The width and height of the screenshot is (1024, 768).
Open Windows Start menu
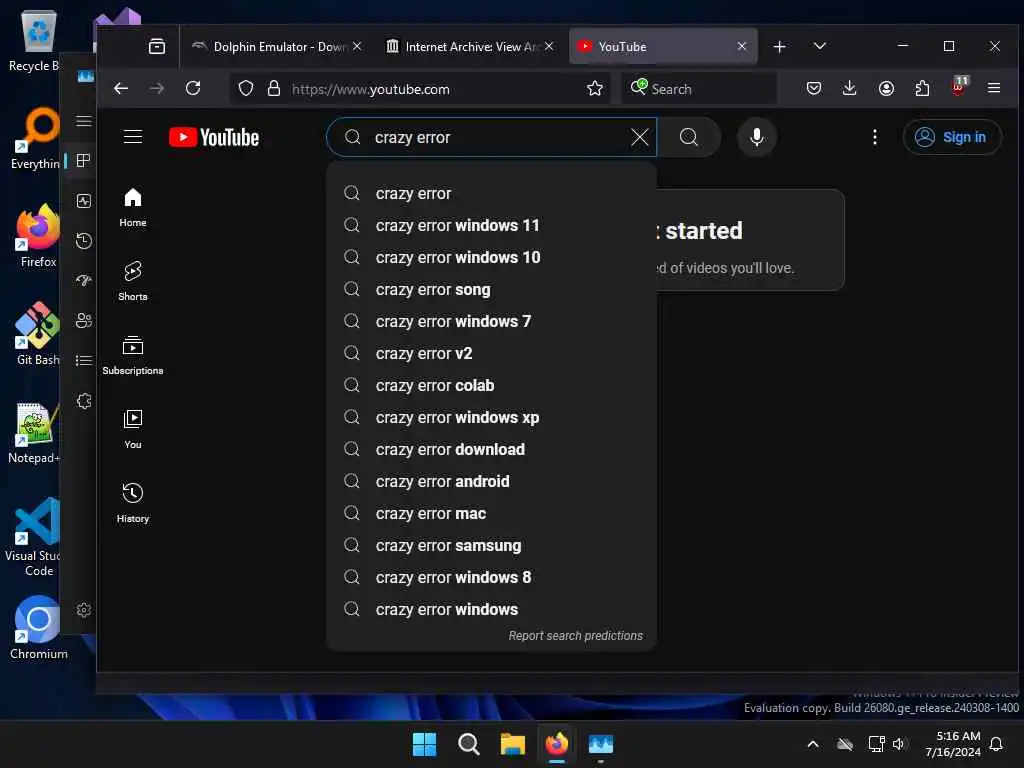click(424, 744)
